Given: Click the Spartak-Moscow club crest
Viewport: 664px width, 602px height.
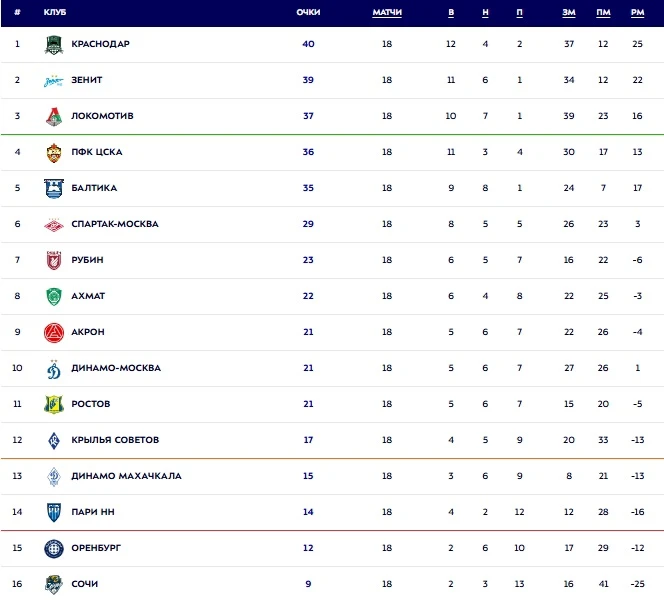Looking at the screenshot, I should point(53,224).
